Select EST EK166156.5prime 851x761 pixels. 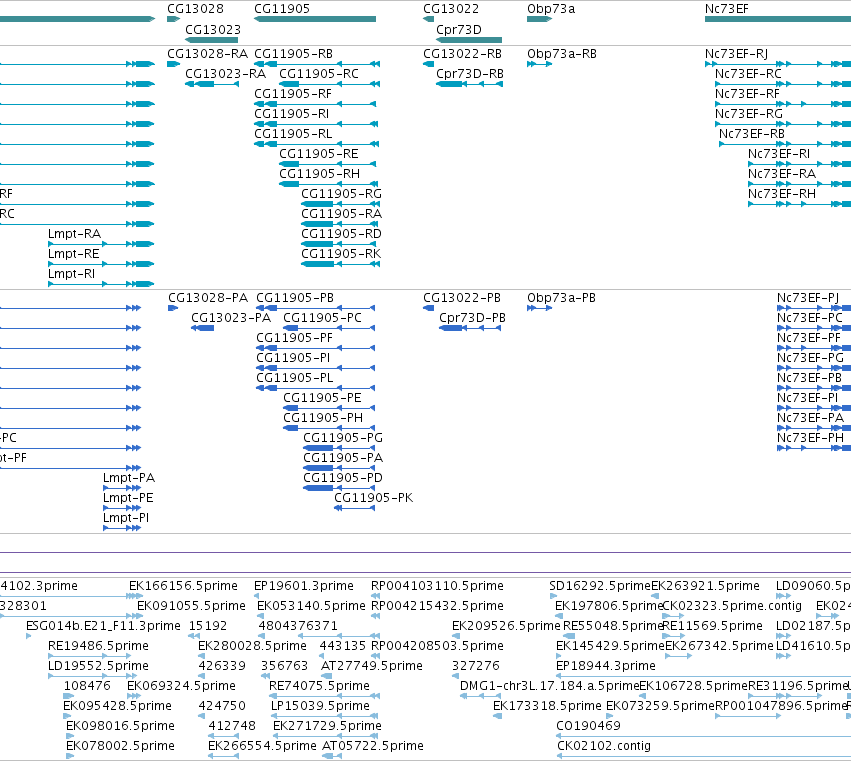(183, 586)
